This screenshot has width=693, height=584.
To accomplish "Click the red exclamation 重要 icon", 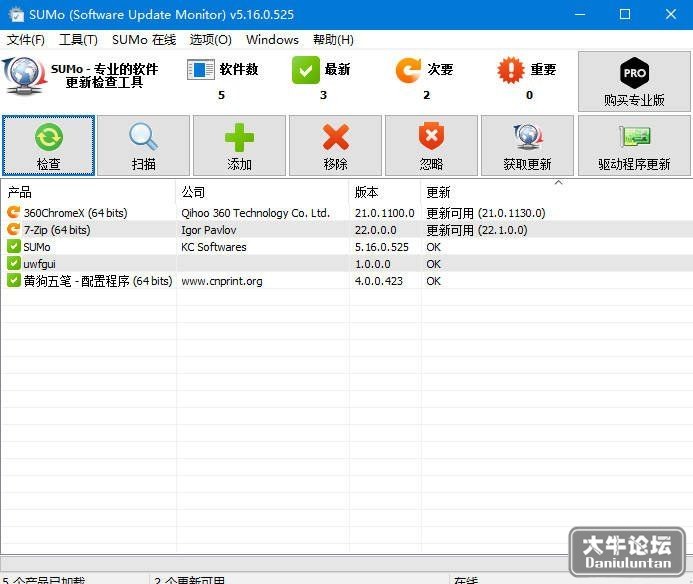I will pyautogui.click(x=511, y=70).
